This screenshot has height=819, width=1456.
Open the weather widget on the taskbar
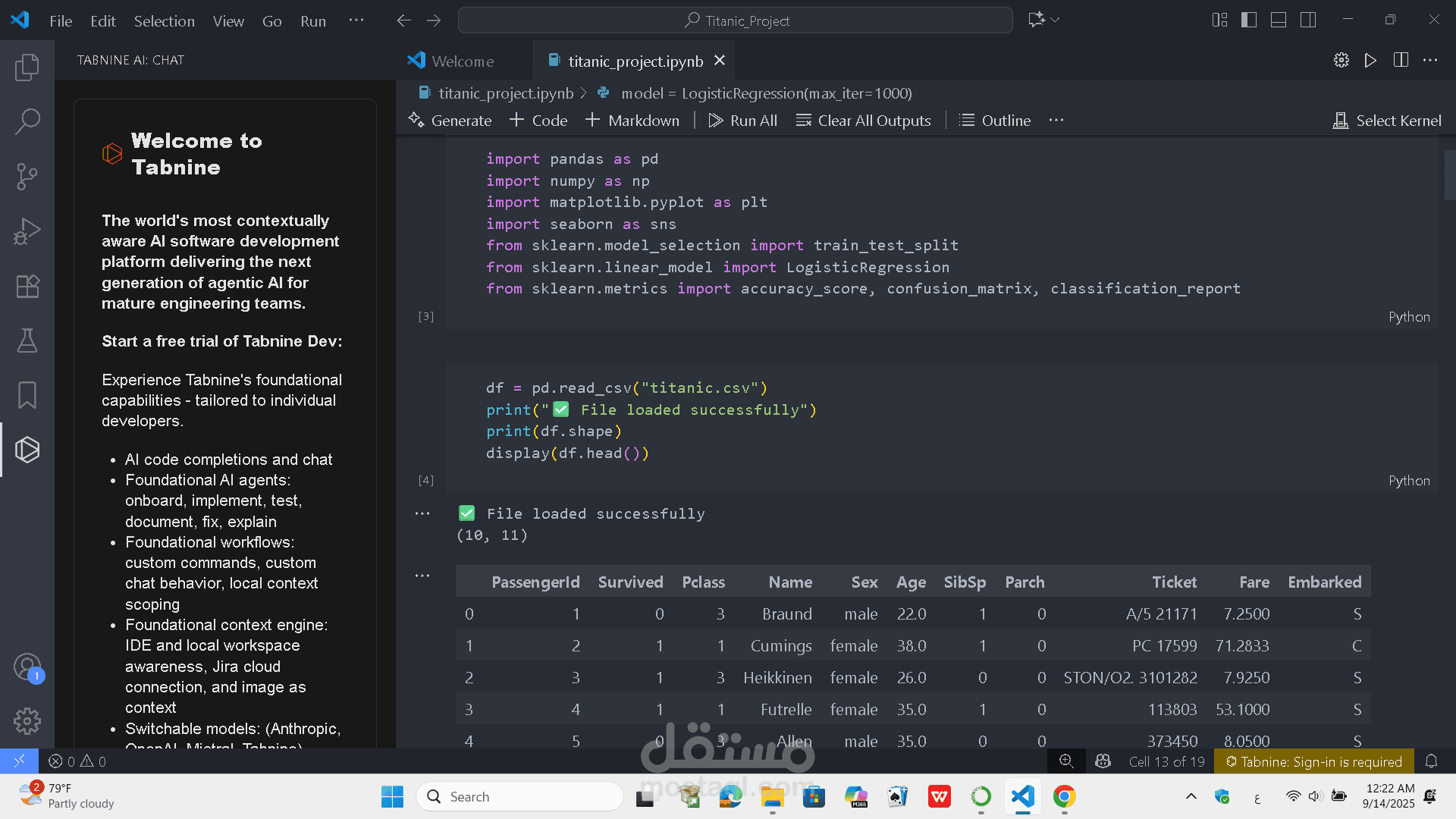[67, 796]
